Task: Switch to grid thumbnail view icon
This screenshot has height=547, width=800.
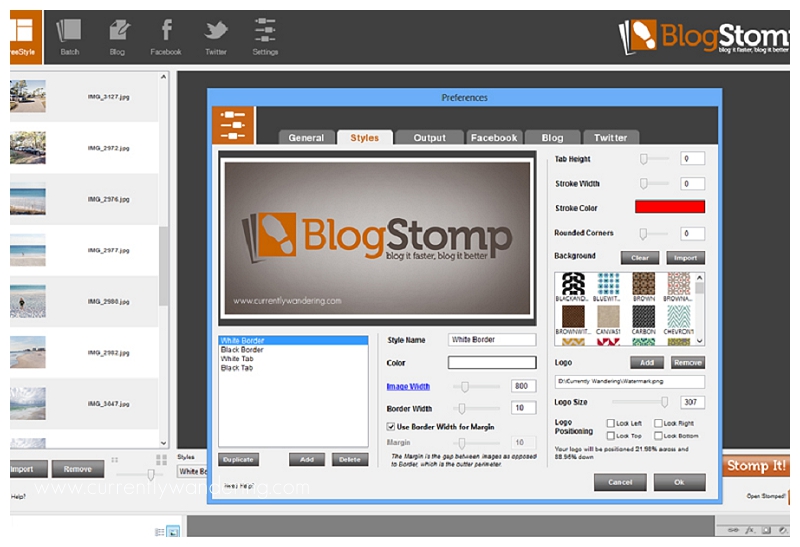Action: (x=161, y=460)
